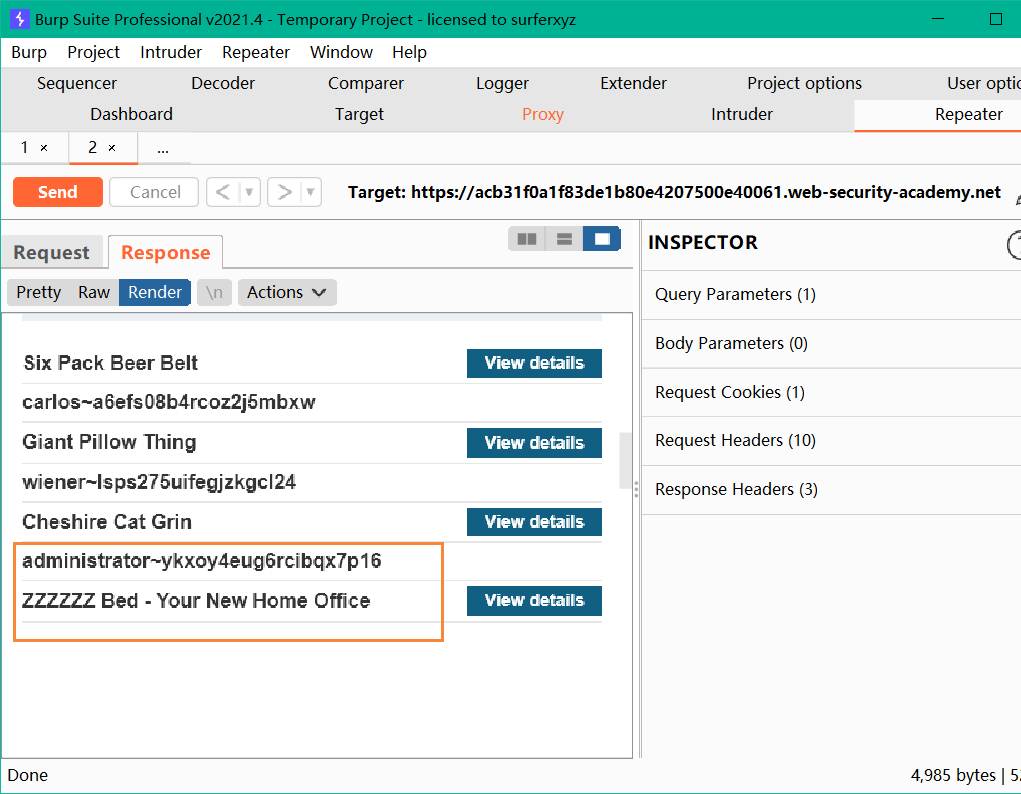Switch to the Response pane tab
1021x794 pixels.
[165, 253]
